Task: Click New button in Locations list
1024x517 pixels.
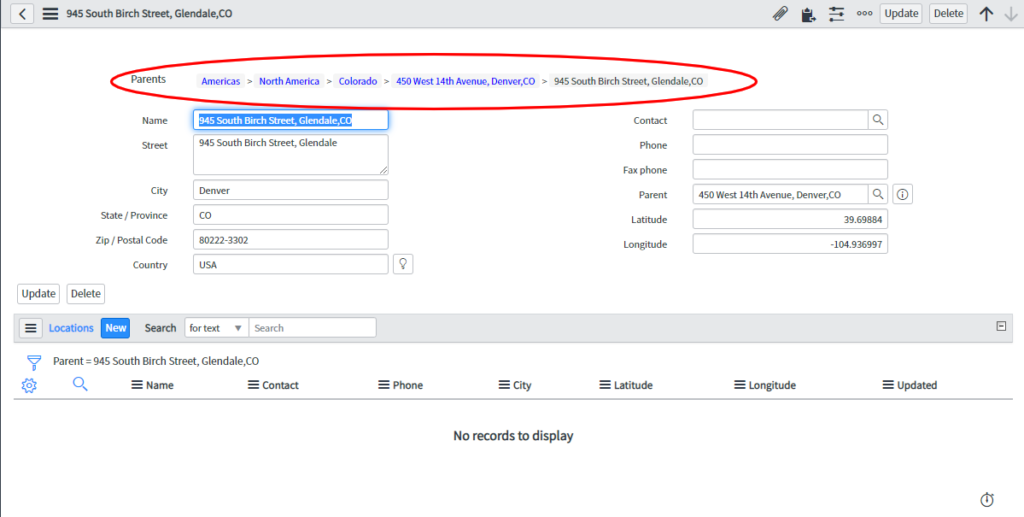Action: tap(116, 328)
